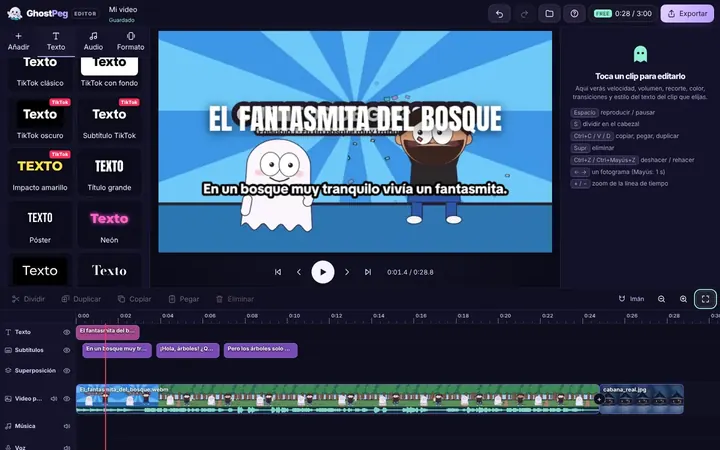Click the Música track note icon
Viewport: 720px width, 450px height.
(x=8, y=426)
